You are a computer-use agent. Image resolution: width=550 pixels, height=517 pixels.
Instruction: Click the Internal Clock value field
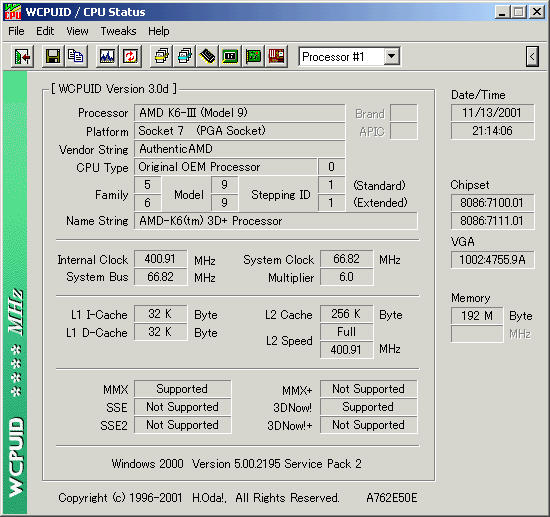160,259
